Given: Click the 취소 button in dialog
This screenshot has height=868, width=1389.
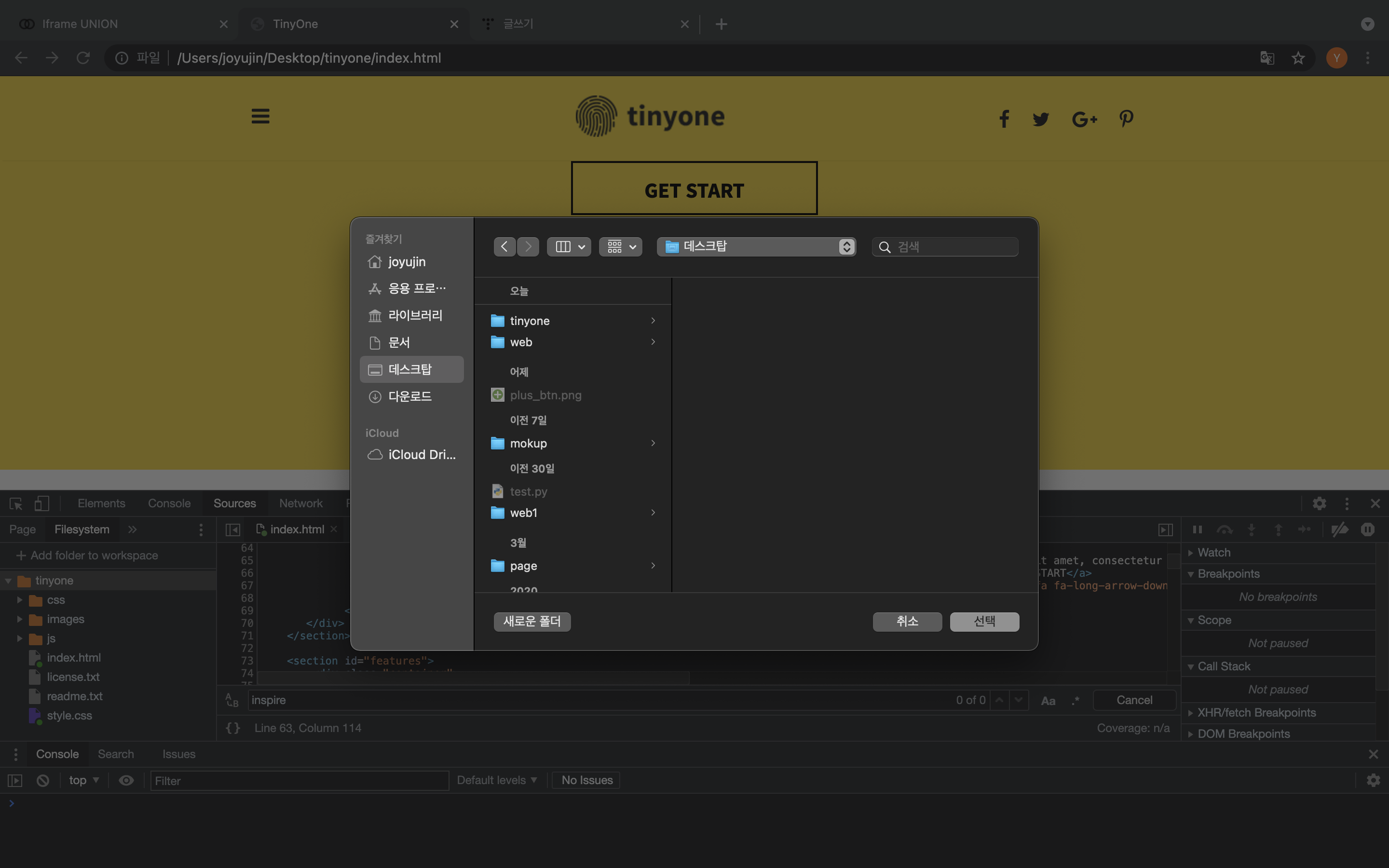Looking at the screenshot, I should click(x=907, y=621).
